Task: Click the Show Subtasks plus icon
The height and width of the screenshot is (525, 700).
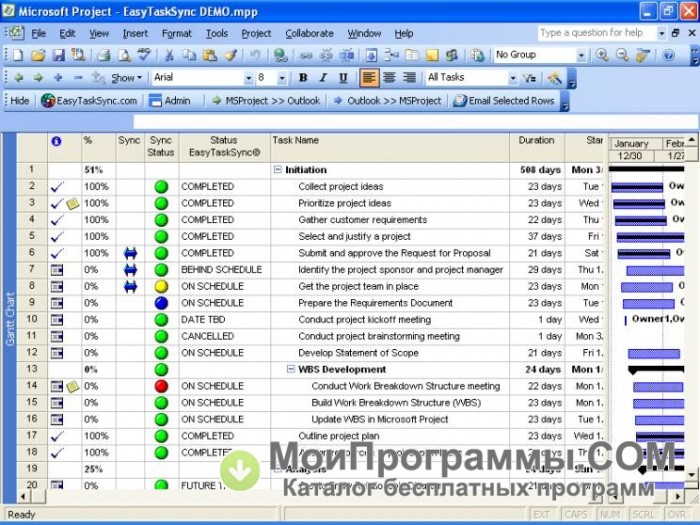Action: point(58,78)
